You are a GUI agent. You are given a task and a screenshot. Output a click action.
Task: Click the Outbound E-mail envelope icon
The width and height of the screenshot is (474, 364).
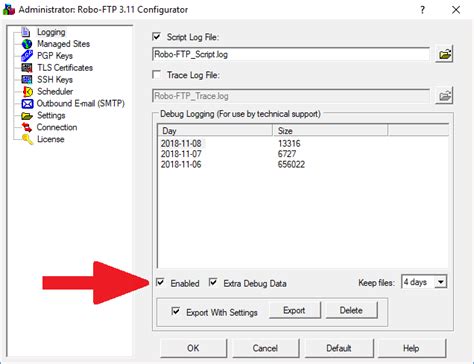27,104
